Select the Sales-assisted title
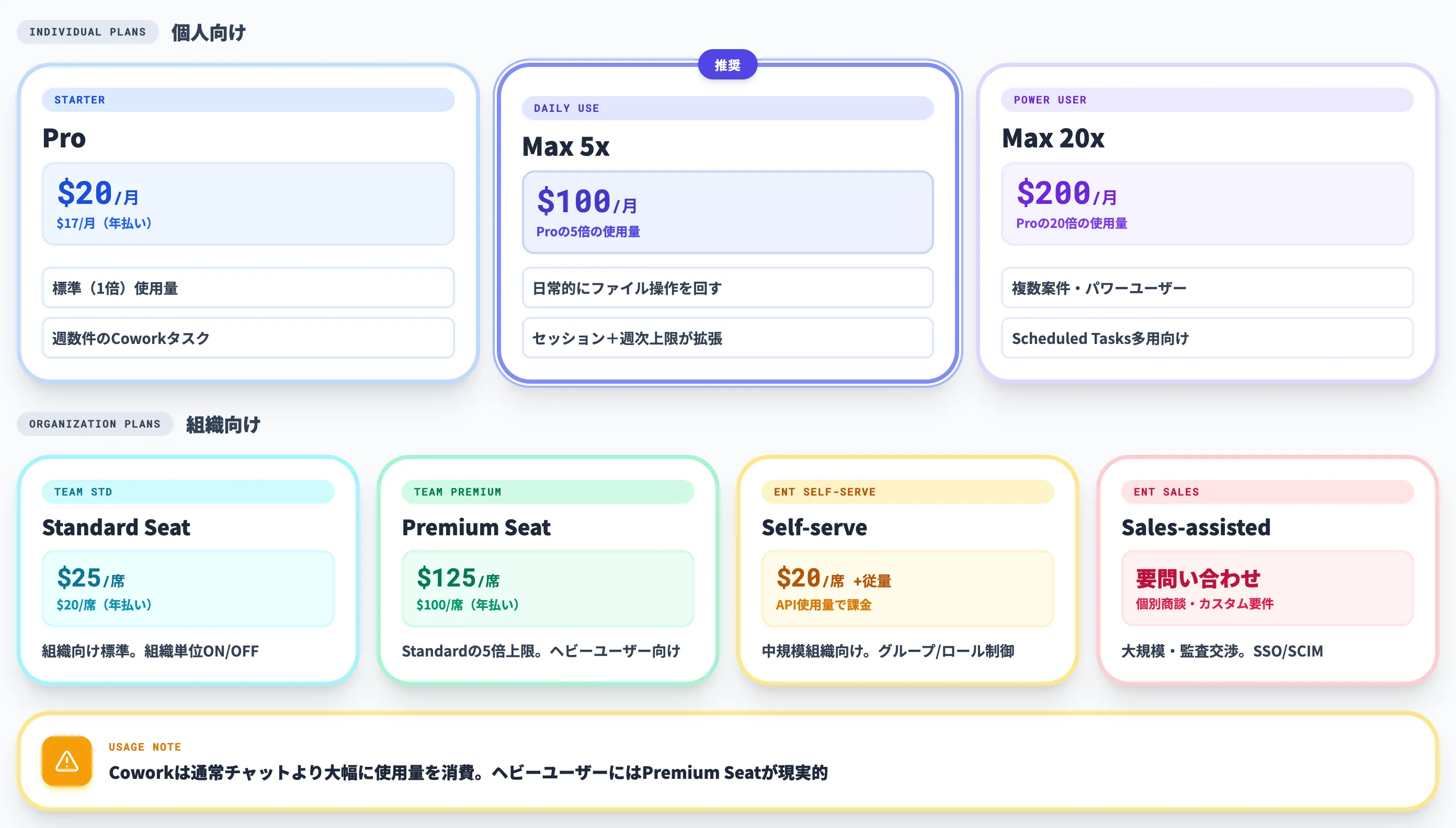This screenshot has height=828, width=1456. 1196,527
